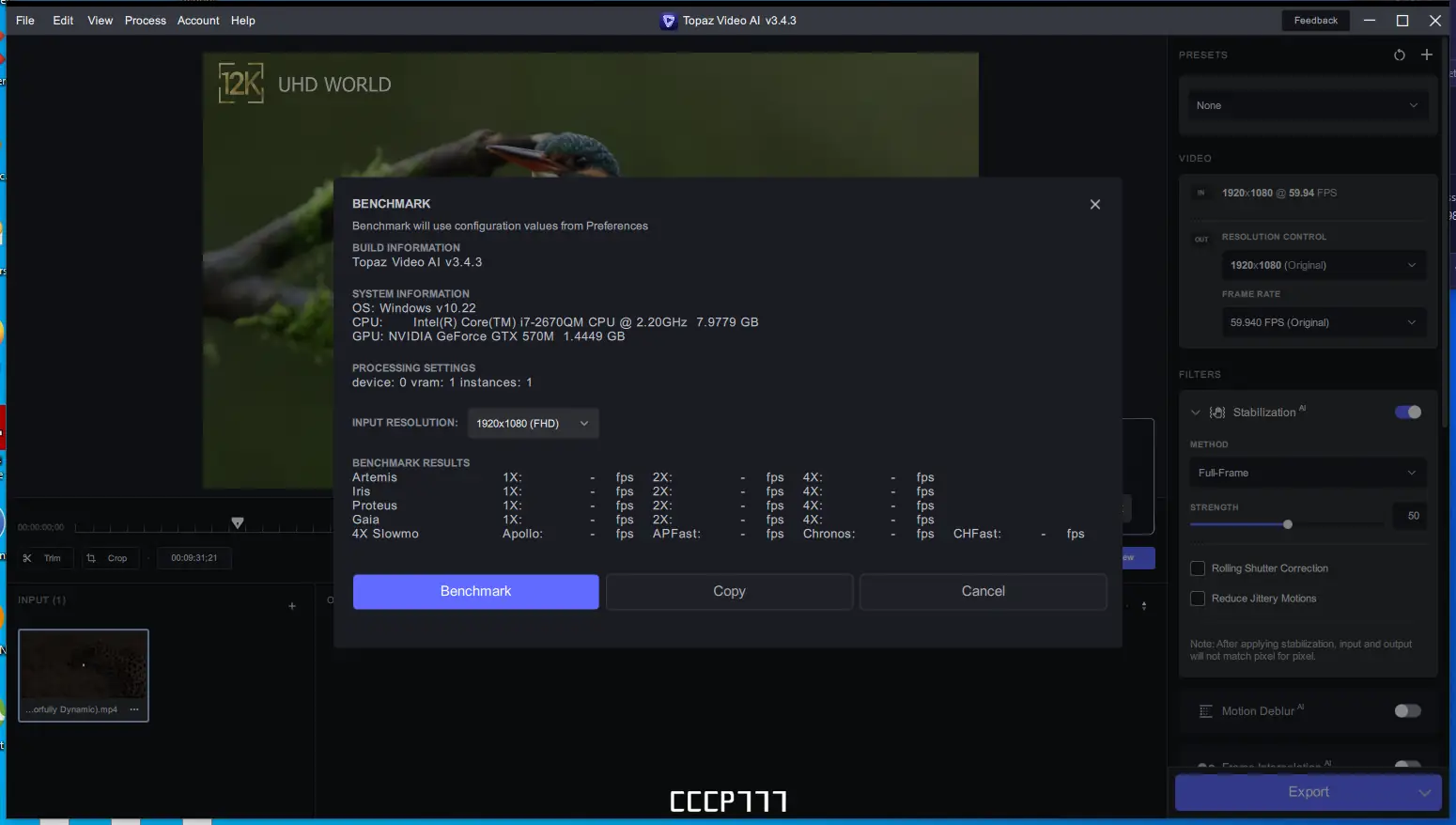Open the Help menu

(243, 21)
